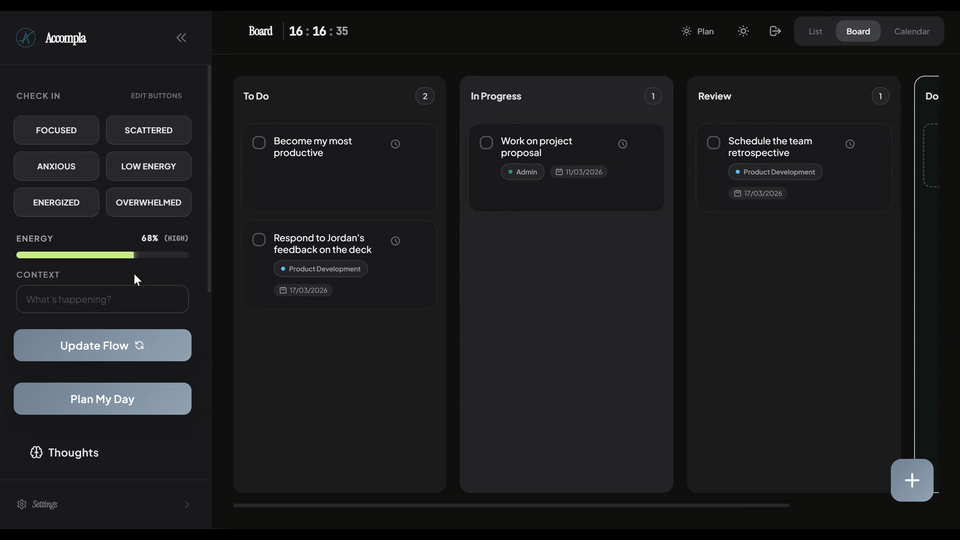
Task: Expand the Settings section
Action: [102, 504]
